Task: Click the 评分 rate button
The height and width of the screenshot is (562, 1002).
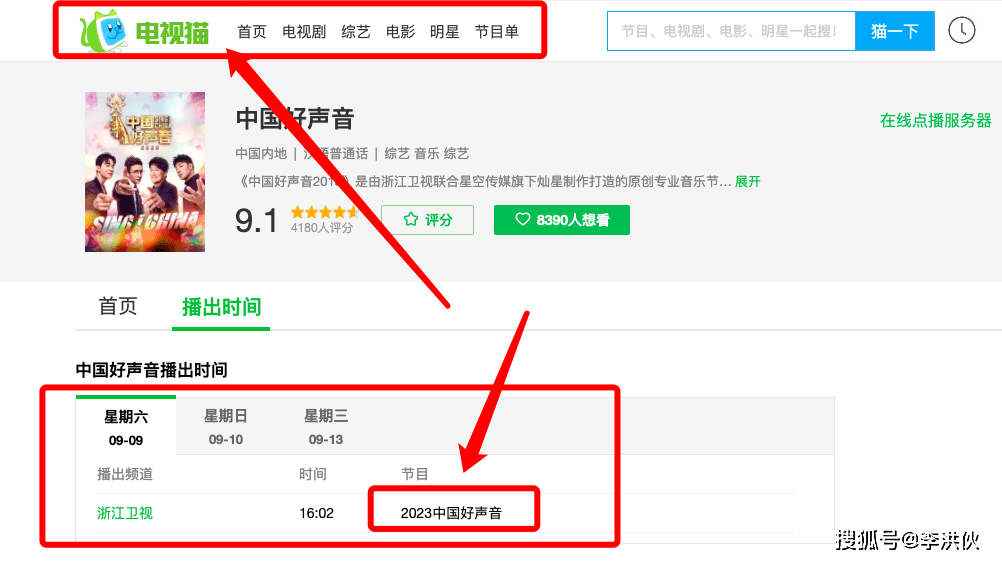Action: click(x=427, y=220)
